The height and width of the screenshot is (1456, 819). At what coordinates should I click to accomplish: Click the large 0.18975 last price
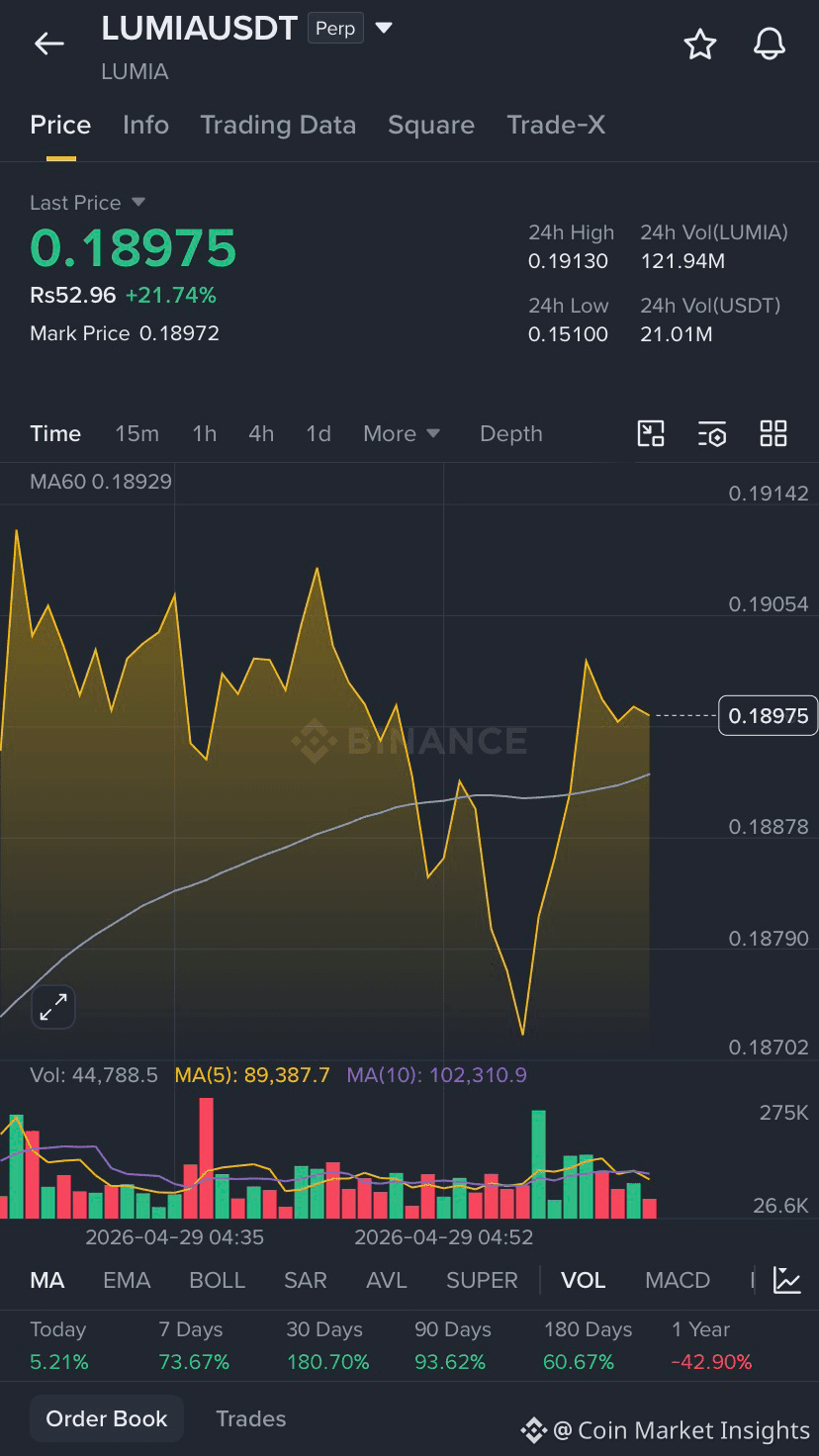(x=134, y=247)
